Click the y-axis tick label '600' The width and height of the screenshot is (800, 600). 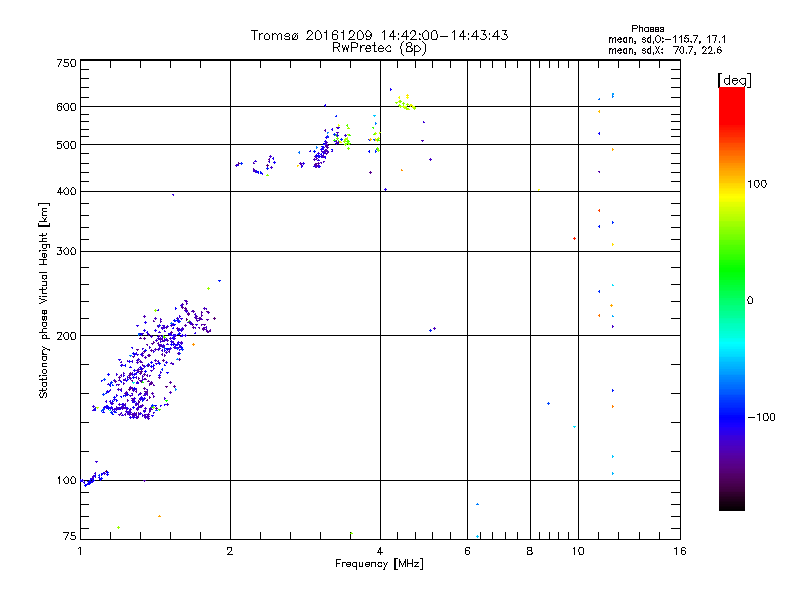tap(66, 107)
